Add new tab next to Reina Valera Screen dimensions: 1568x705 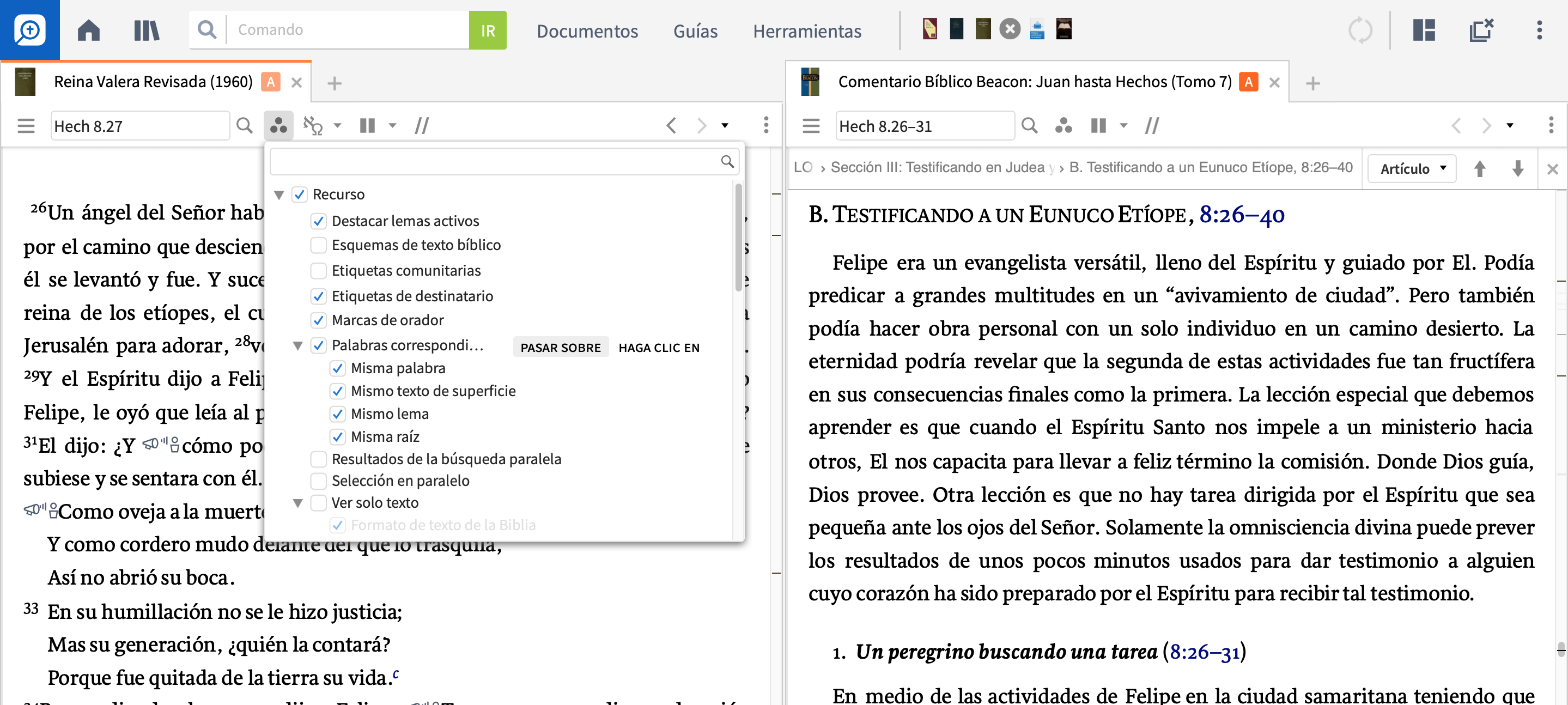coord(334,83)
